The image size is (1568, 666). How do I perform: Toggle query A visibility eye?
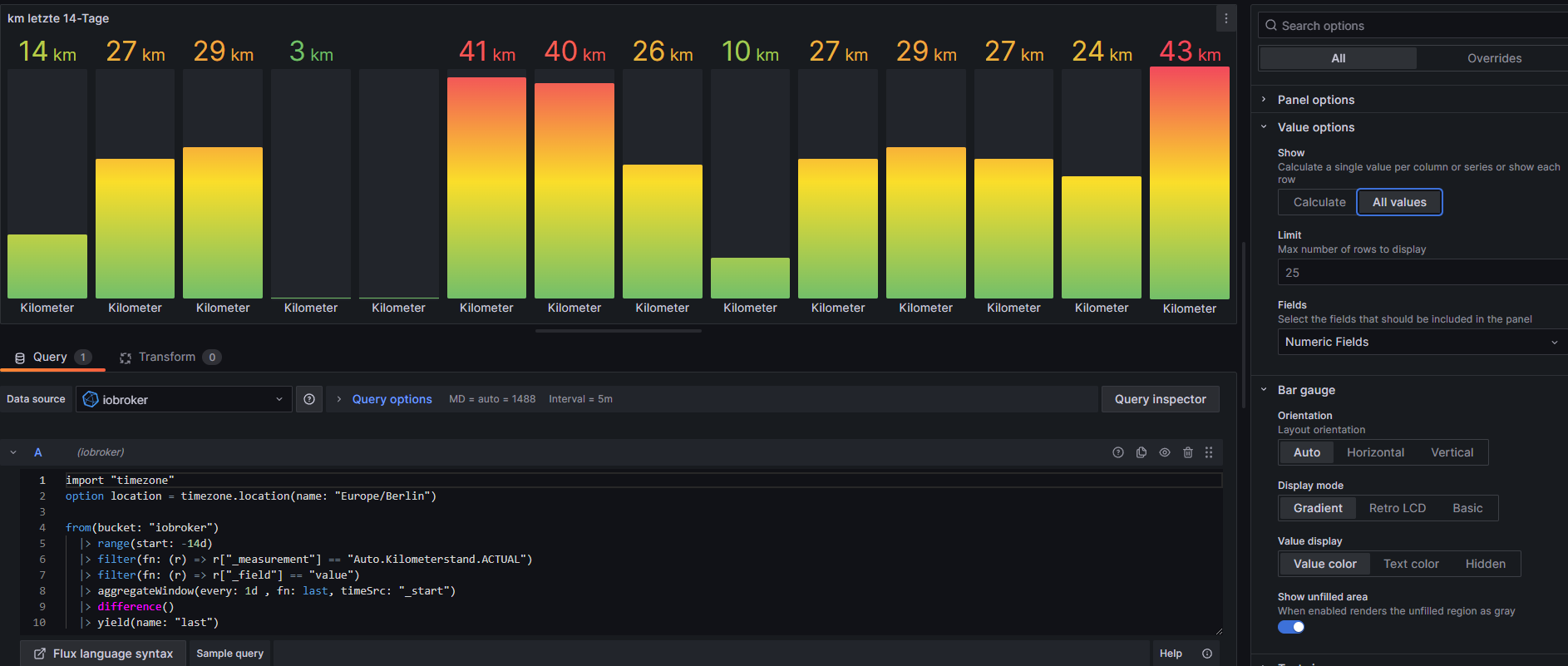coord(1165,452)
